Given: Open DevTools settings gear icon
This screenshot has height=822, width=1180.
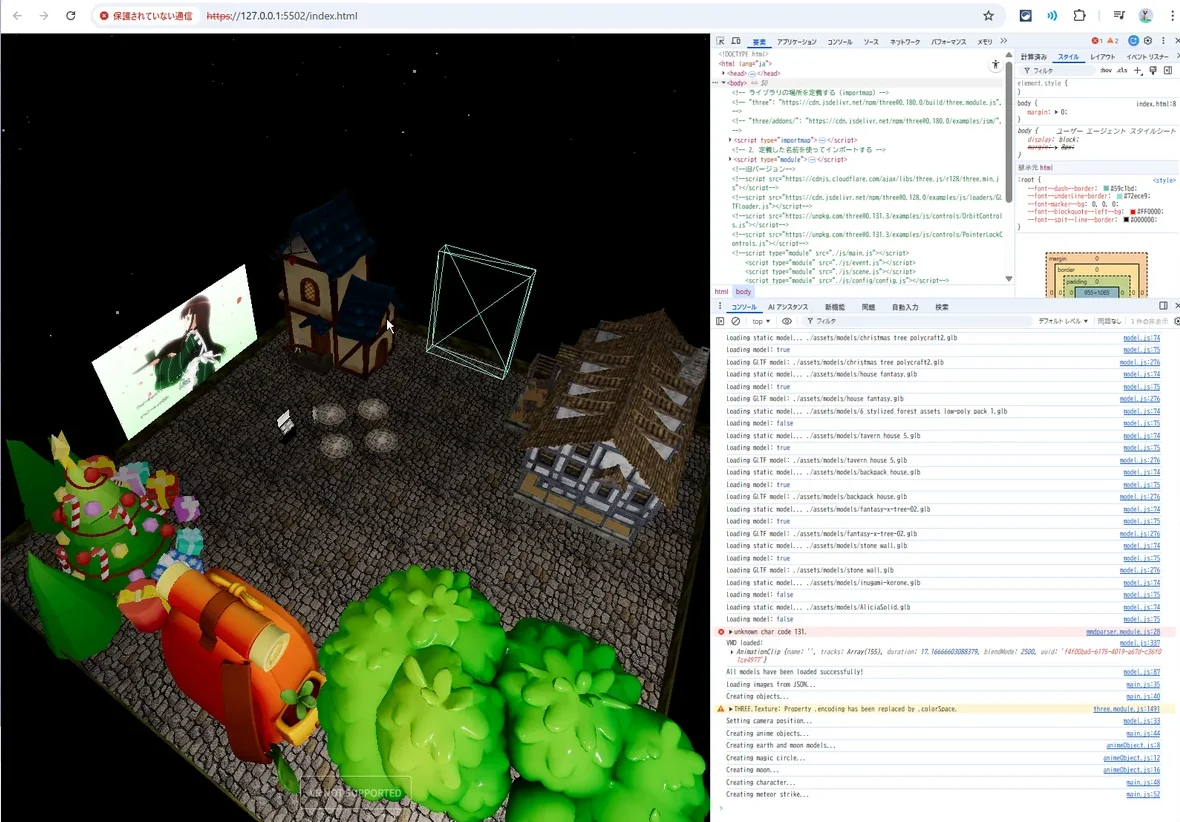Looking at the screenshot, I should click(x=1148, y=41).
